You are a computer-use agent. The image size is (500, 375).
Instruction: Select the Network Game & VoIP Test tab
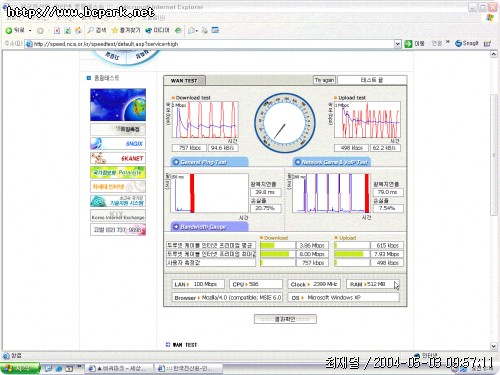click(332, 162)
